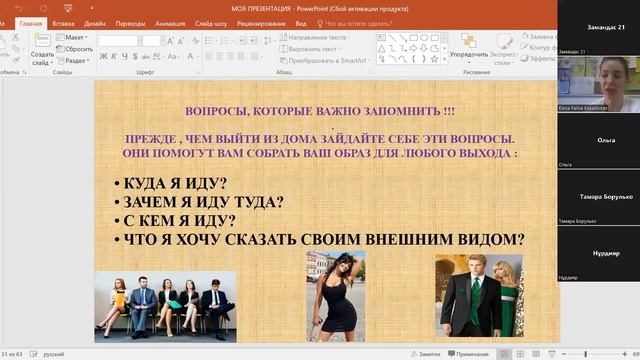This screenshot has height=360, width=640.
Task: Increase list indent level
Action: point(253,40)
